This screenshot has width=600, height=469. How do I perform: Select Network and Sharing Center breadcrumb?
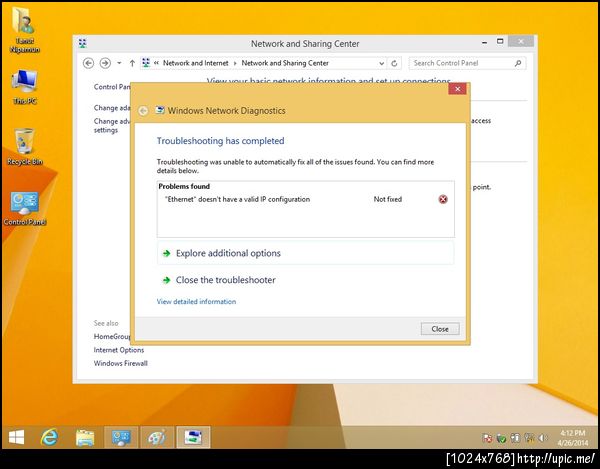coord(285,63)
